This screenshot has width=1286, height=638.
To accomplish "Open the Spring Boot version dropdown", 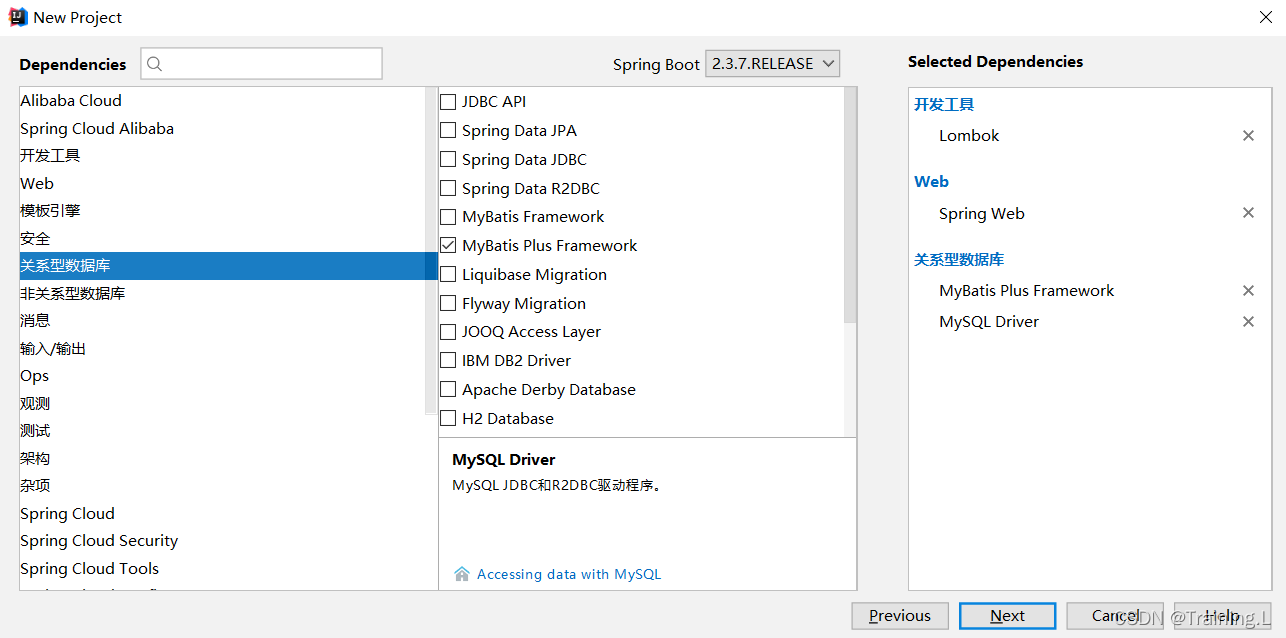I will point(772,64).
